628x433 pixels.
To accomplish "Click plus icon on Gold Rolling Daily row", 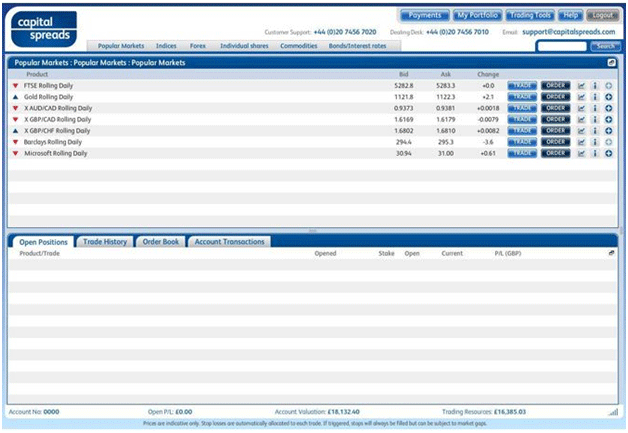I will [x=609, y=97].
